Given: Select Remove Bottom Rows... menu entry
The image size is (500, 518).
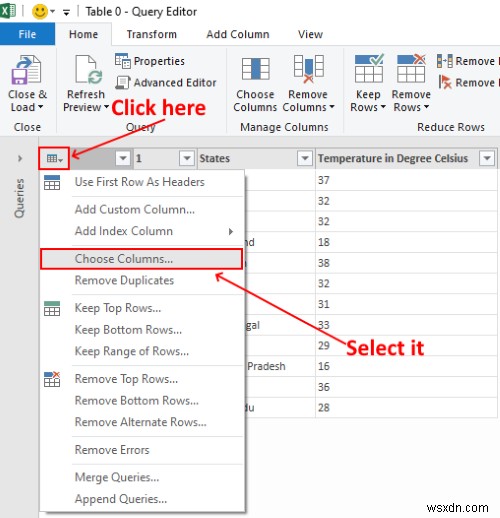Looking at the screenshot, I should 142,400.
